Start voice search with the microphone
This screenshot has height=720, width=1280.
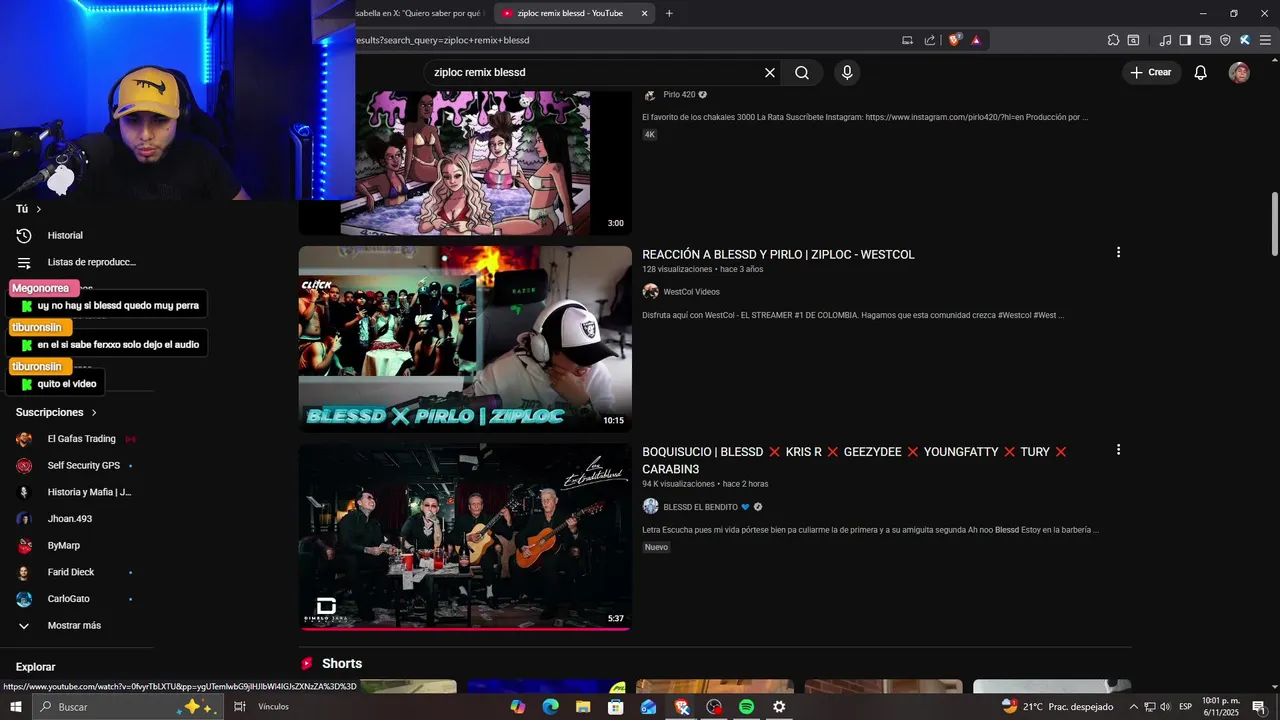[x=847, y=73]
